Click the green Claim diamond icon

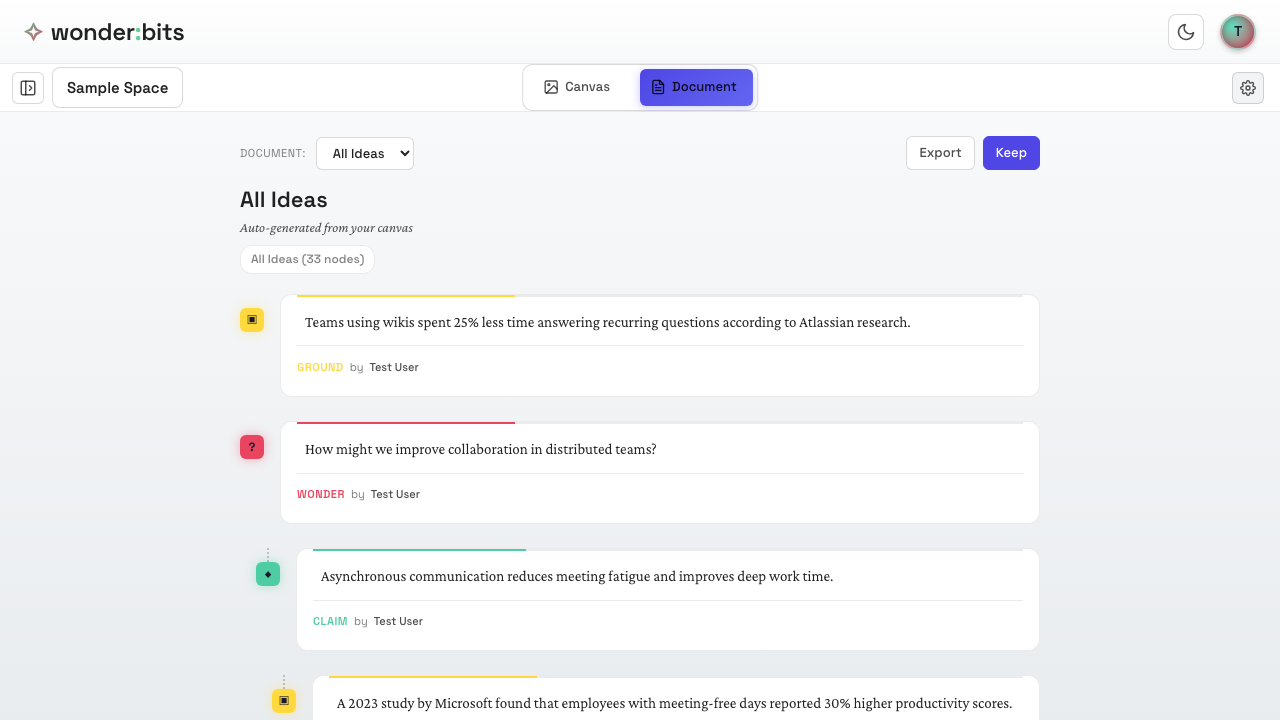point(268,574)
